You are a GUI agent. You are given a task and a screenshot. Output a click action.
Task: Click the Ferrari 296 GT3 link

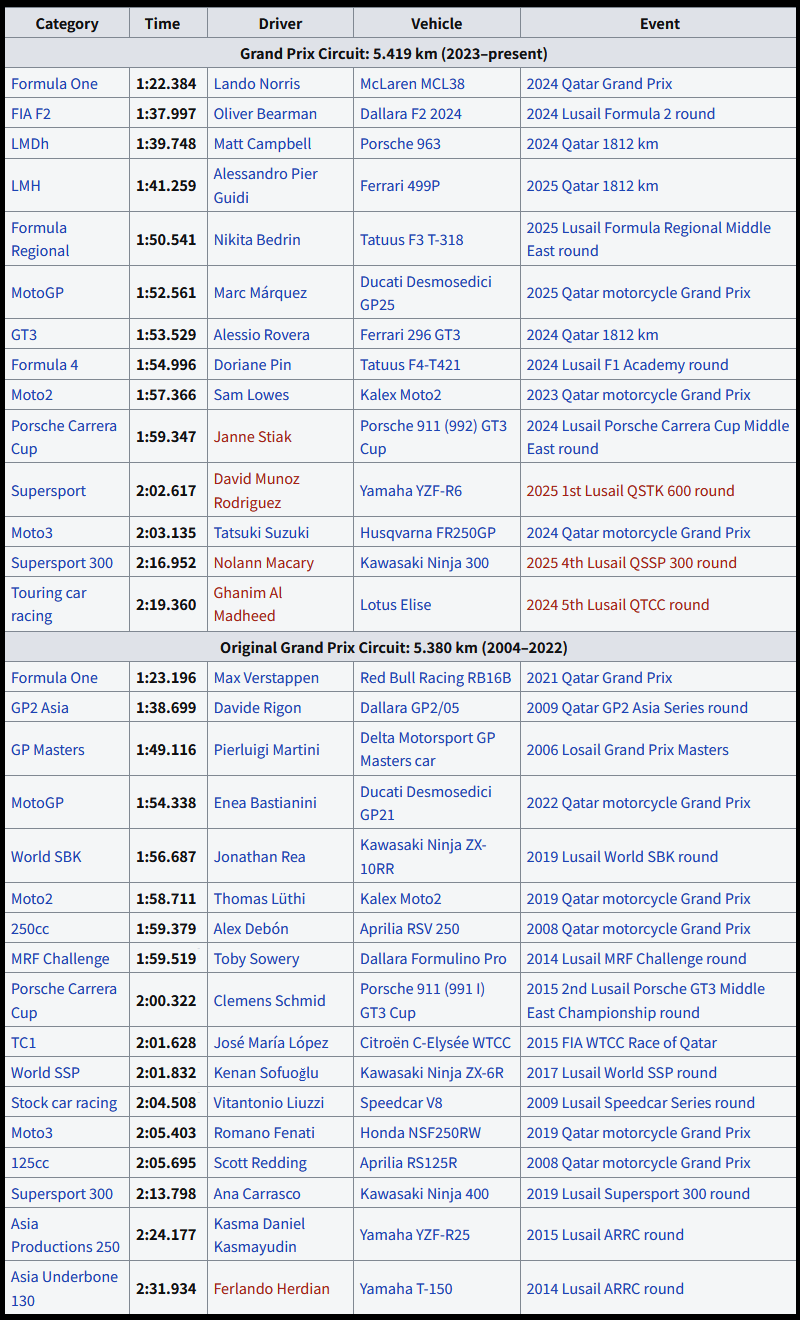point(410,335)
